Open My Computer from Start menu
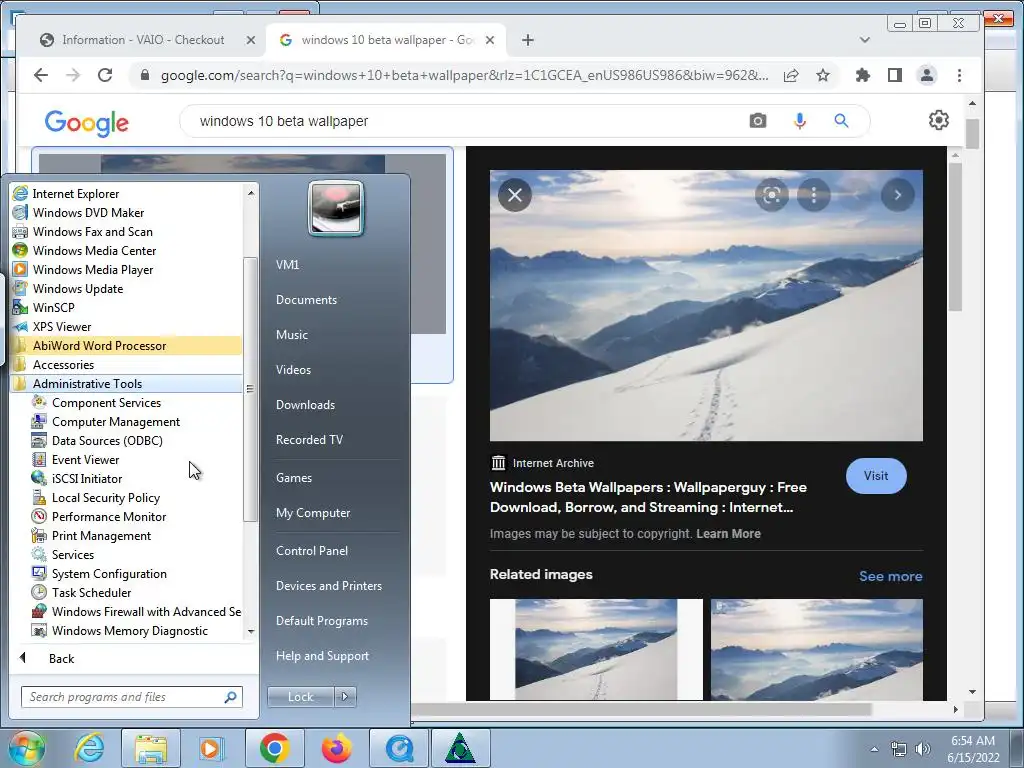This screenshot has width=1024, height=768. point(313,513)
